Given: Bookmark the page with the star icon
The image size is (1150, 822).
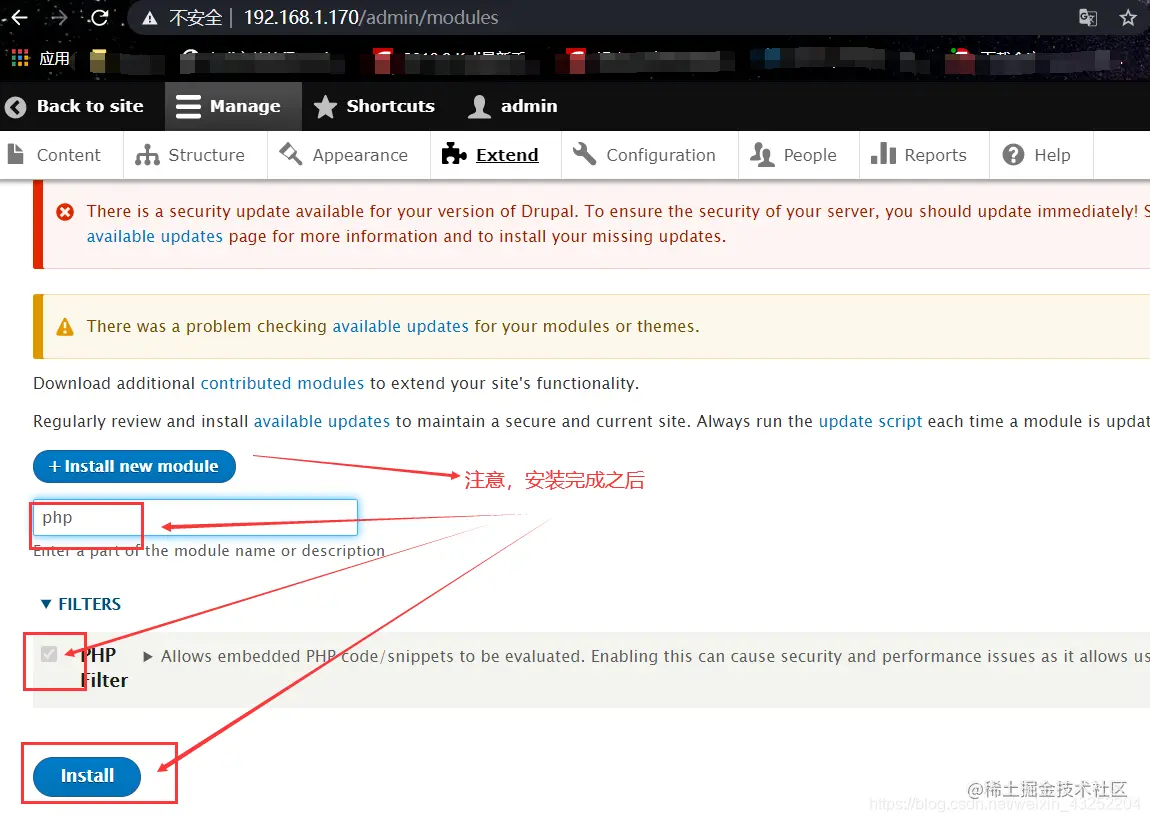Looking at the screenshot, I should [x=1128, y=18].
